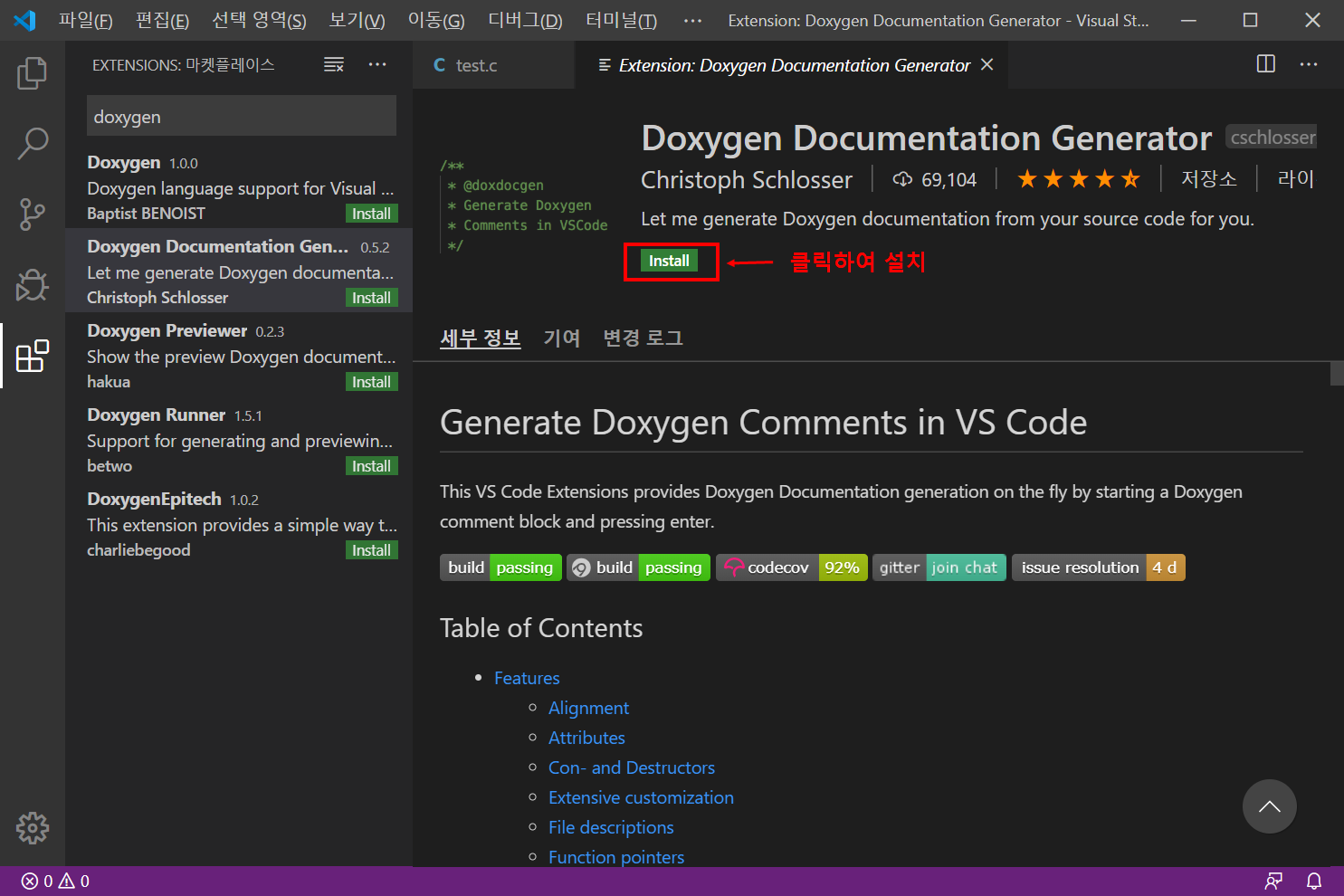
Task: Install the Doxygen Runner extension
Action: (371, 466)
